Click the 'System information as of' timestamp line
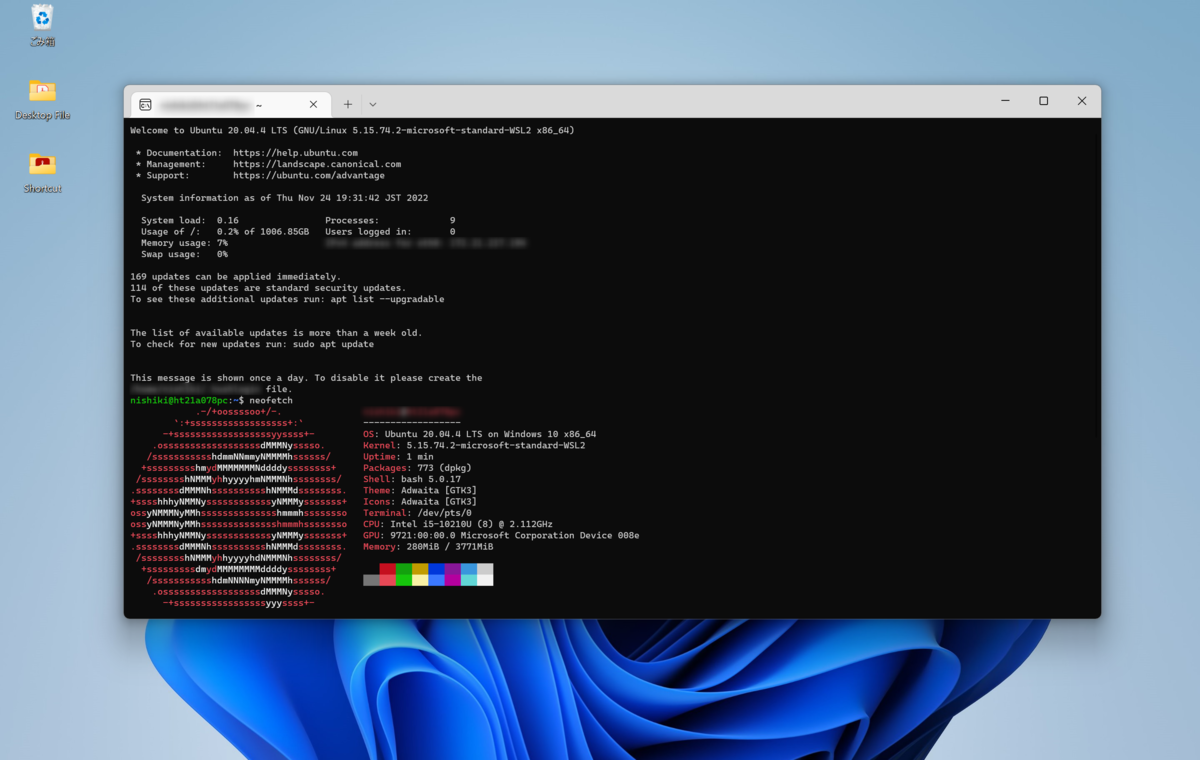The height and width of the screenshot is (760, 1200). pos(285,198)
